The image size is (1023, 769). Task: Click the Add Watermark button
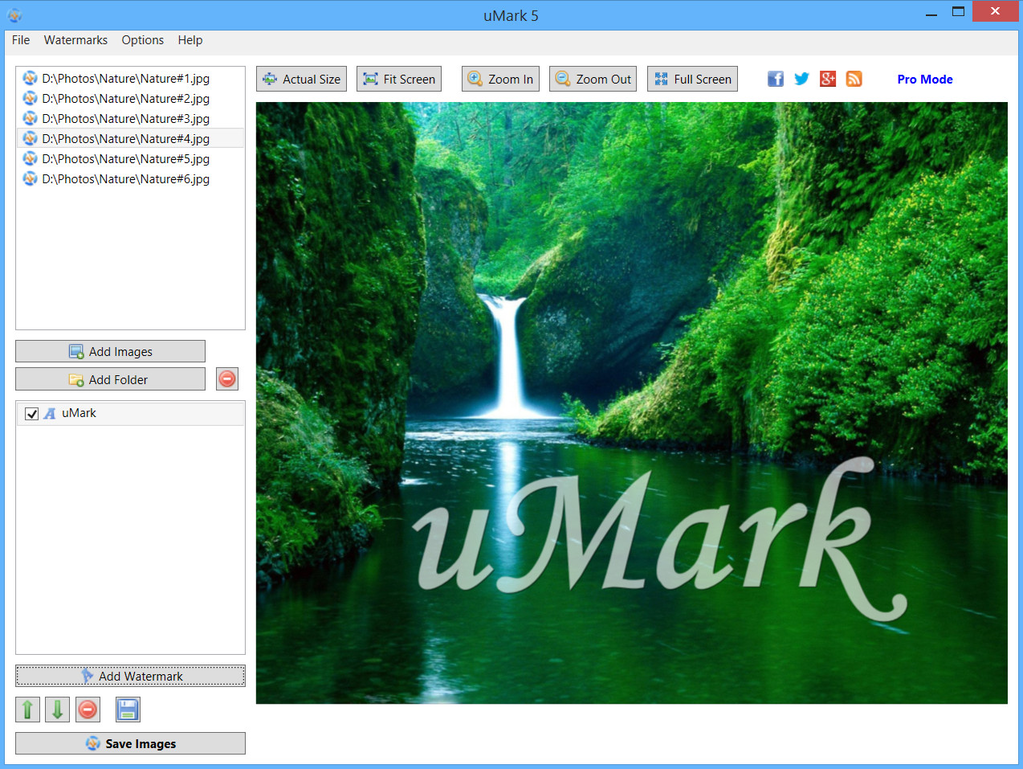click(x=130, y=675)
